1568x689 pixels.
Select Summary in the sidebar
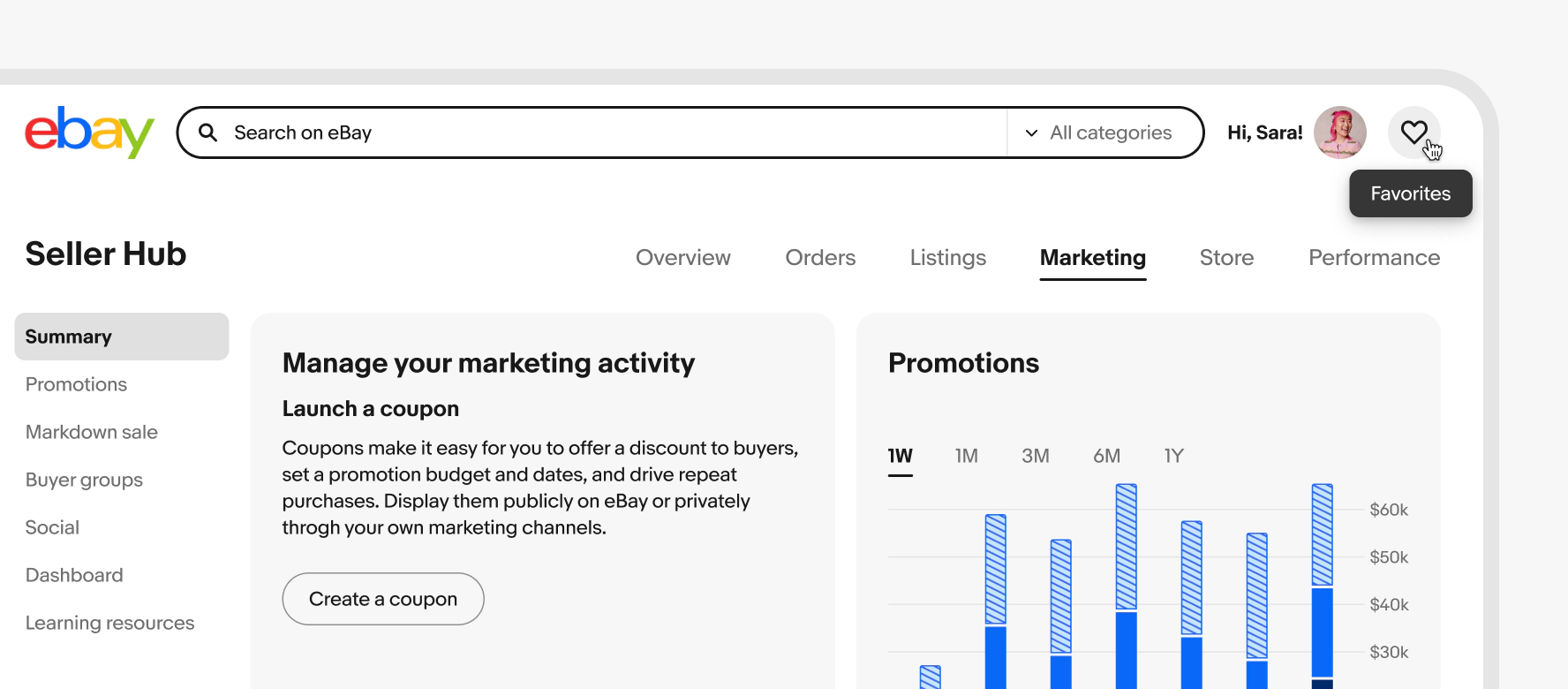(x=122, y=337)
